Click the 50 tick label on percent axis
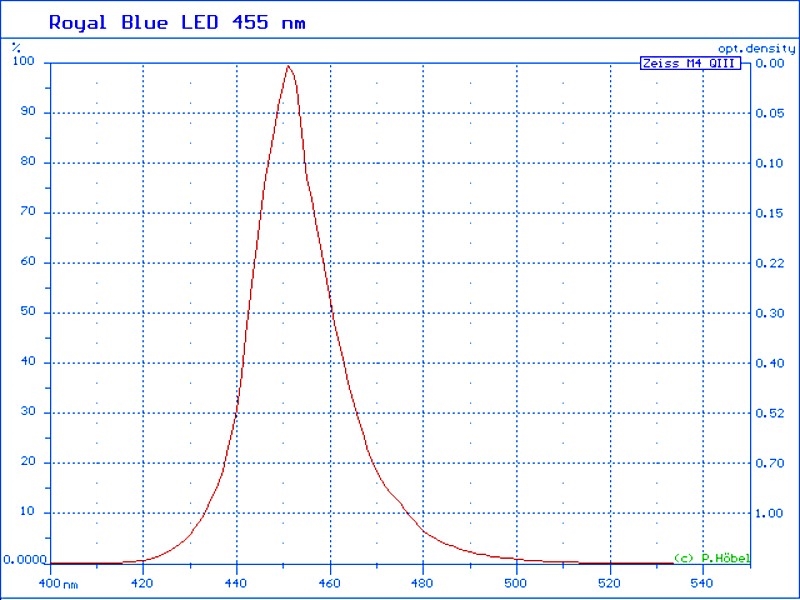This screenshot has width=800, height=600. [27, 312]
